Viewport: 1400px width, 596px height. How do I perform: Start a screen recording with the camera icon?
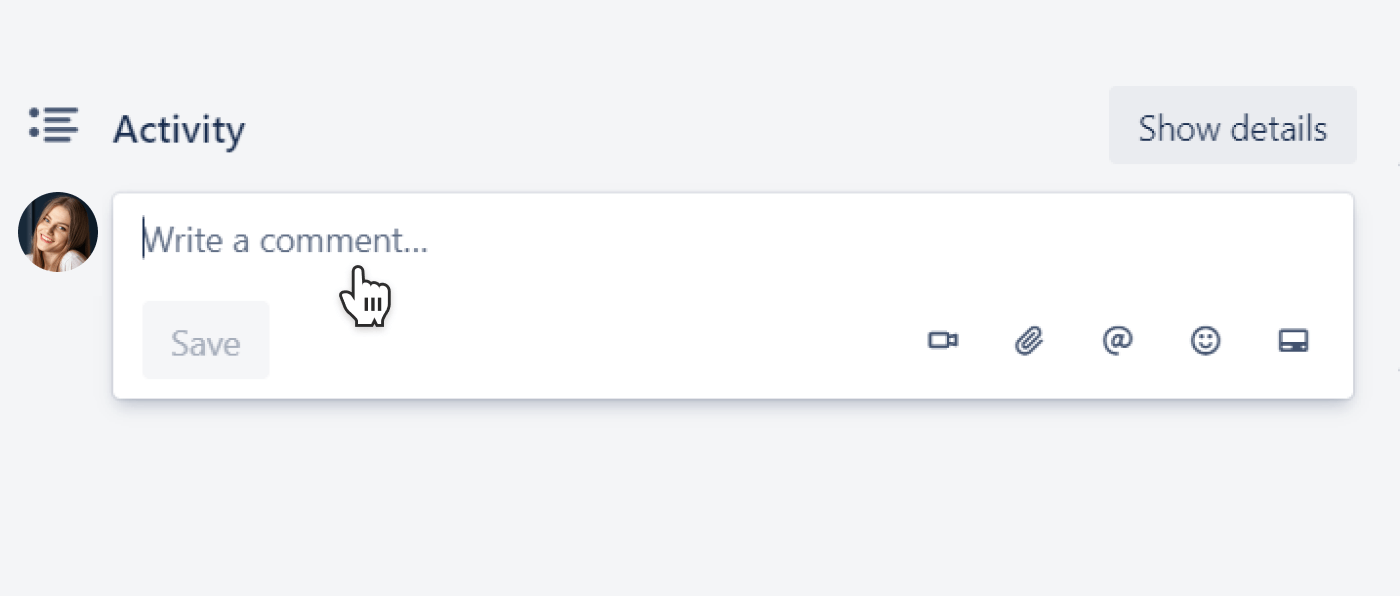[x=944, y=340]
